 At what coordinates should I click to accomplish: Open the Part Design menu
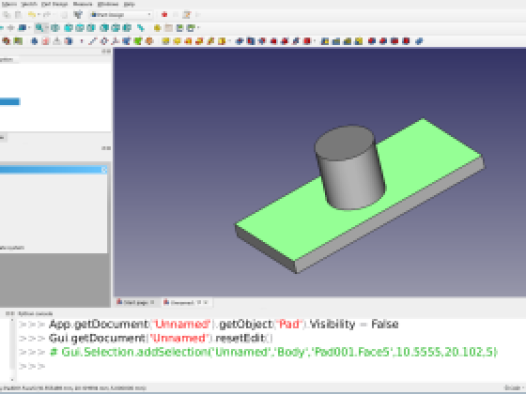[55, 4]
